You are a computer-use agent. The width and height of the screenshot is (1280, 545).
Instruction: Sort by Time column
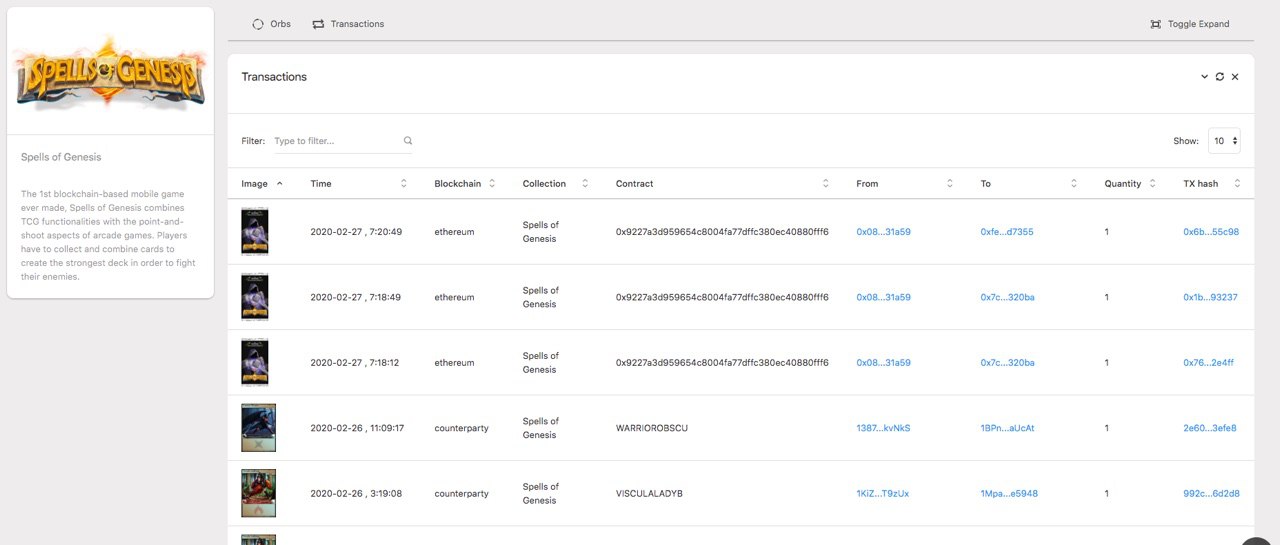coord(359,184)
